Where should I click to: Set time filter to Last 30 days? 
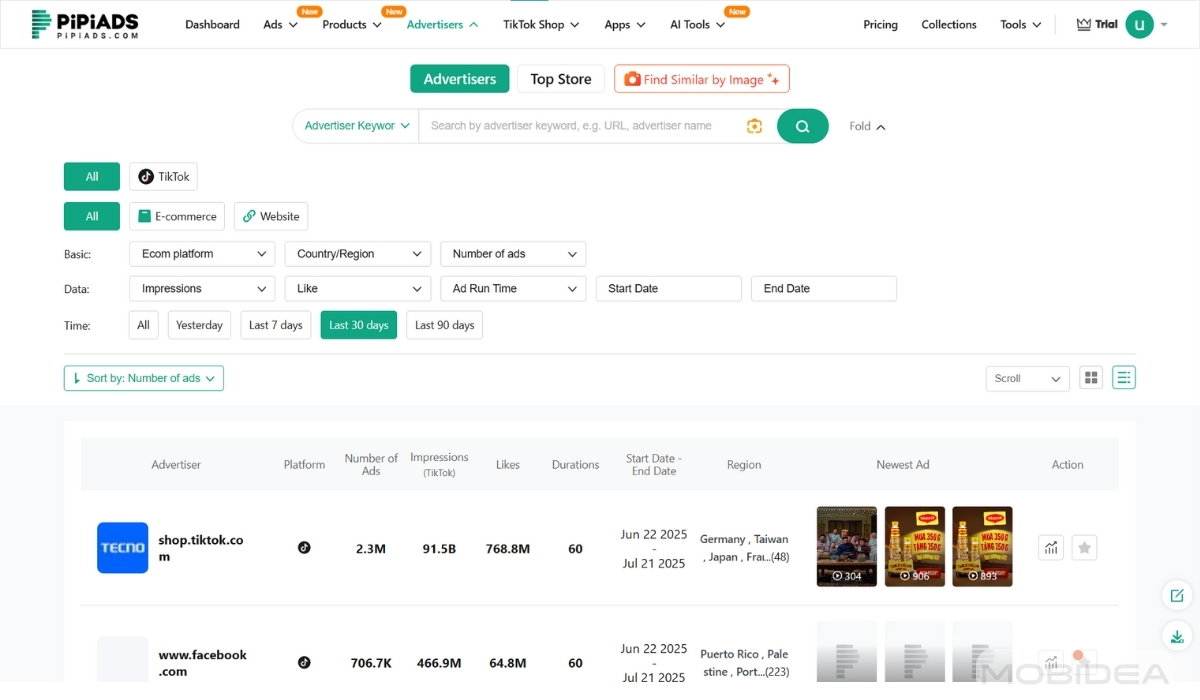pos(359,325)
